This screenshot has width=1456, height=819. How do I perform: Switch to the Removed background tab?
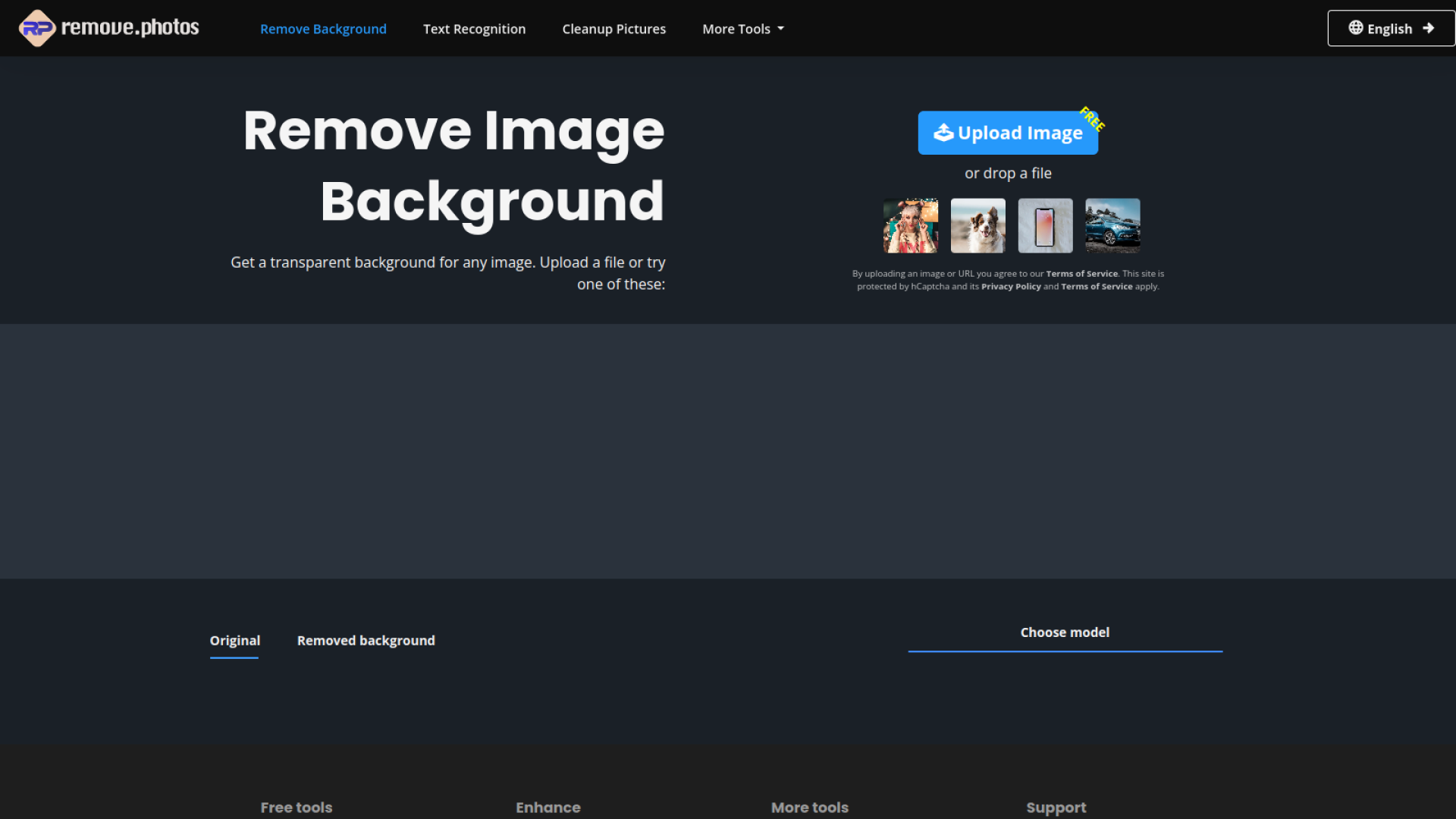[366, 640]
